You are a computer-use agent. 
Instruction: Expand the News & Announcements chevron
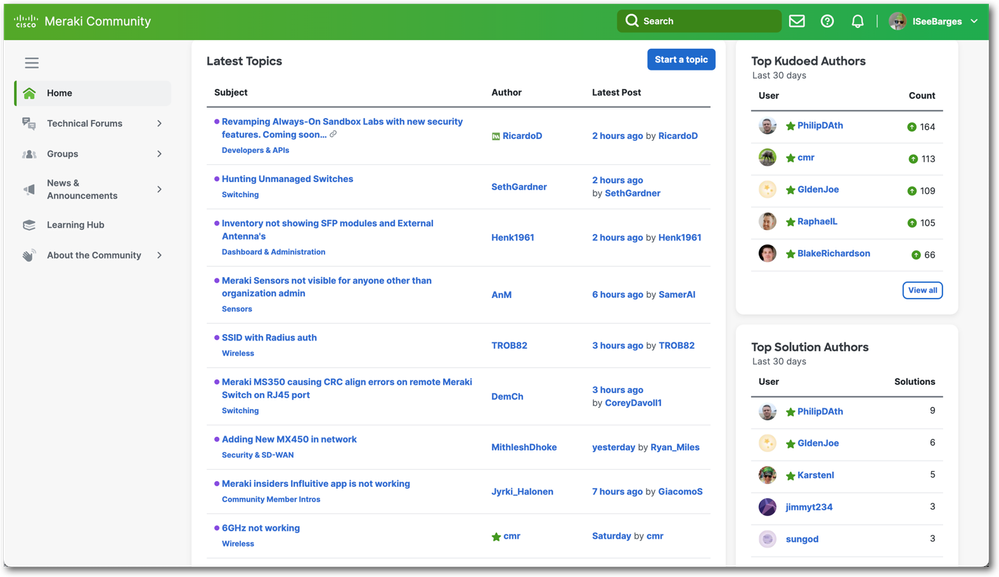pos(159,189)
